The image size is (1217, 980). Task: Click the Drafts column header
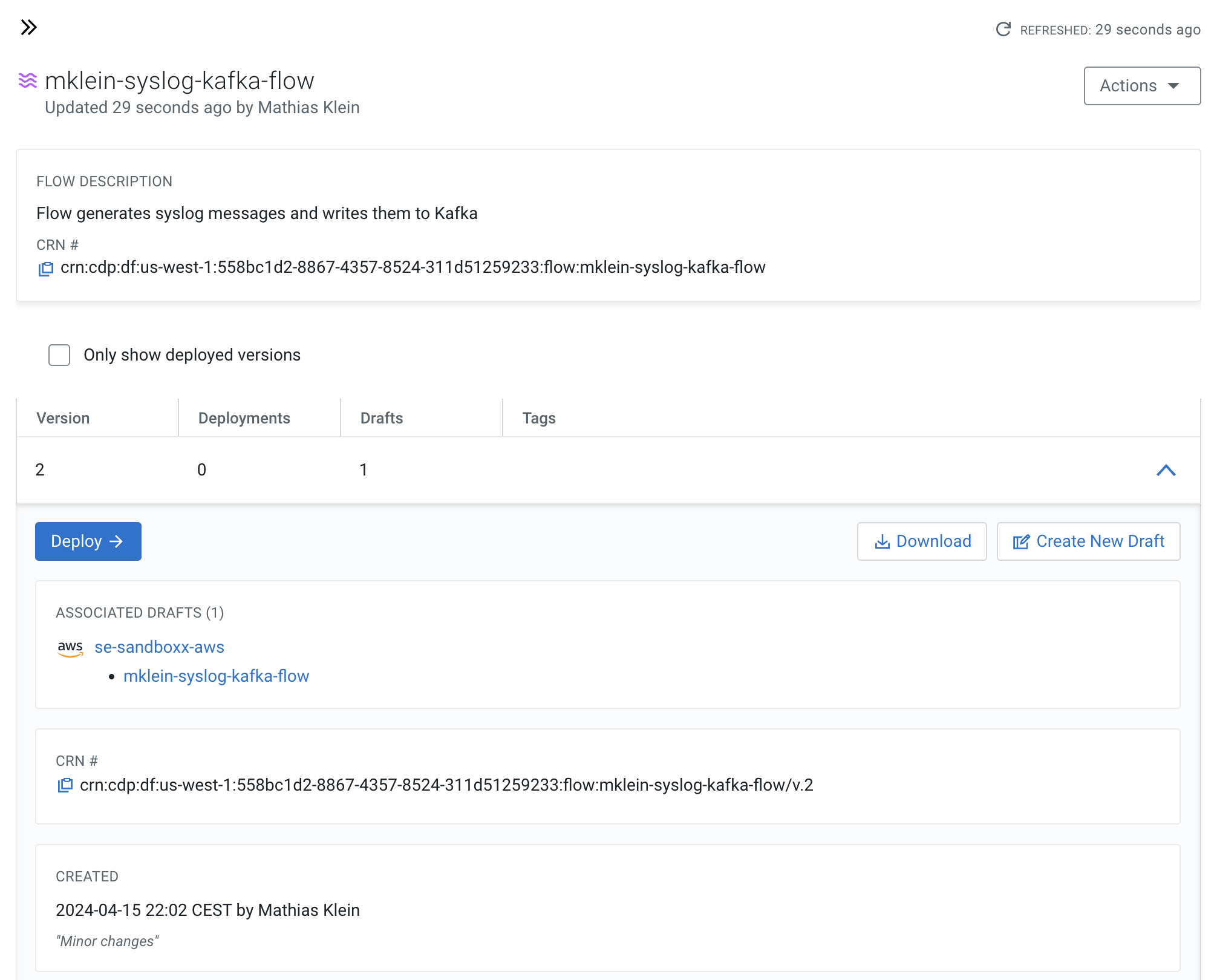[381, 418]
